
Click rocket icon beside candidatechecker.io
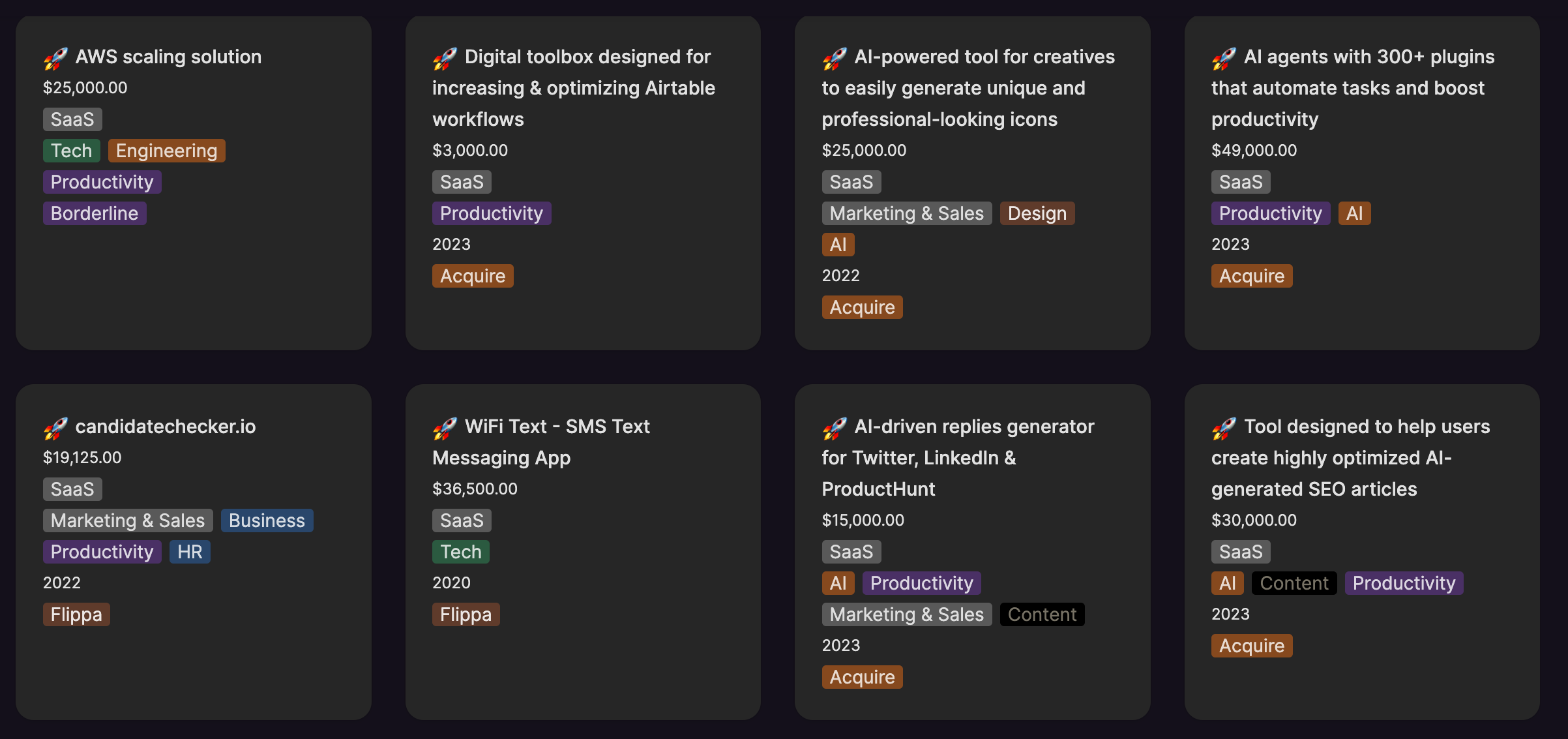[x=55, y=429]
